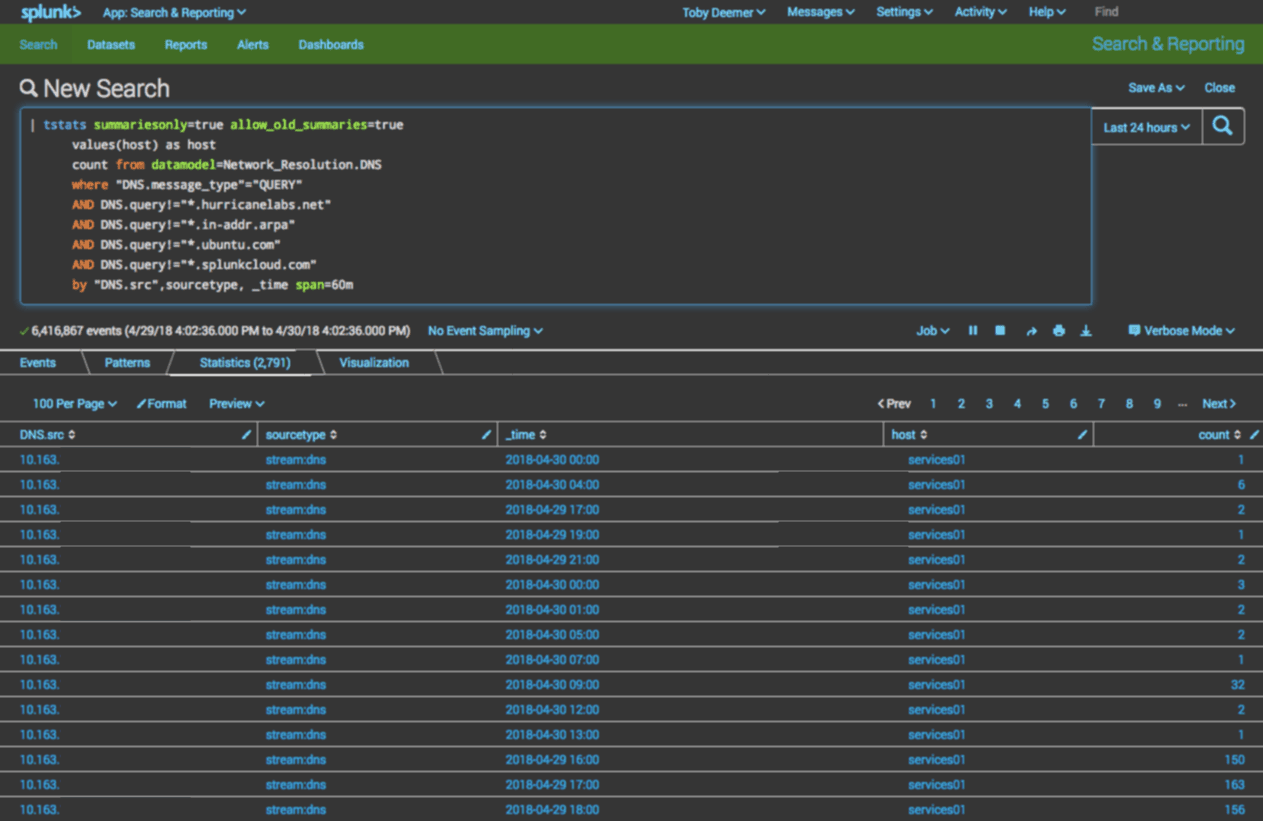Export results with the download icon
The image size is (1263, 821).
1086,331
